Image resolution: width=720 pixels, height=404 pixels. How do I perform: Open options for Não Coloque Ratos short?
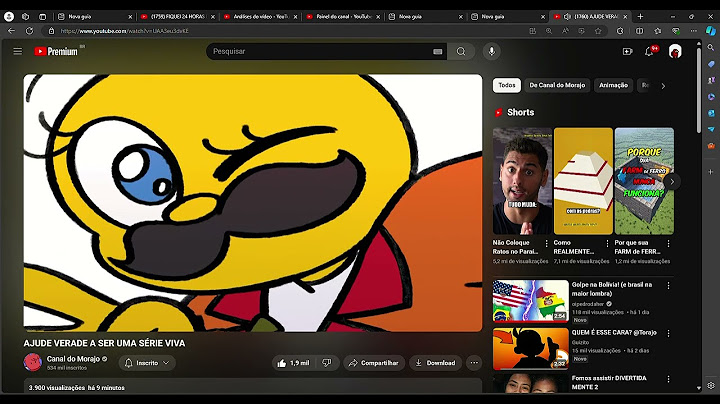[x=546, y=243]
